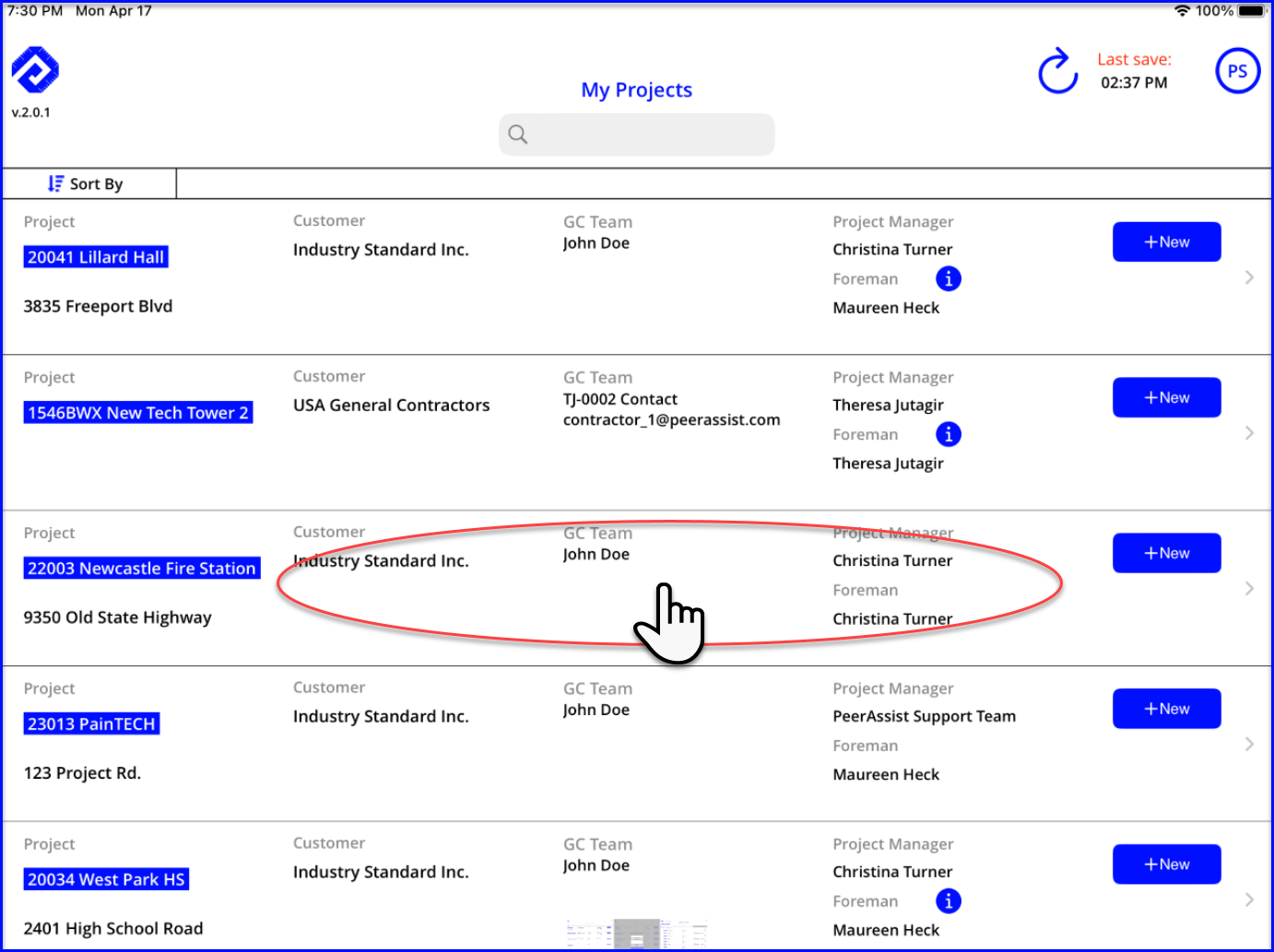Add new entry for 20041 Lillard Hall
This screenshot has width=1274, height=952.
[x=1166, y=241]
